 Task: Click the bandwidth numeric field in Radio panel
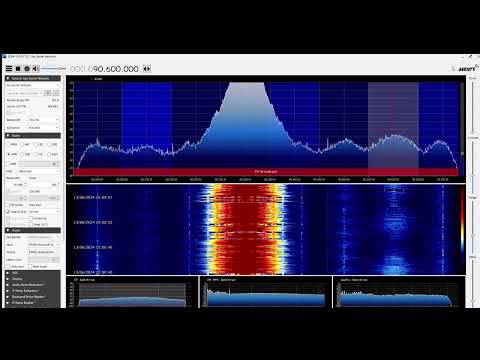click(x=17, y=184)
